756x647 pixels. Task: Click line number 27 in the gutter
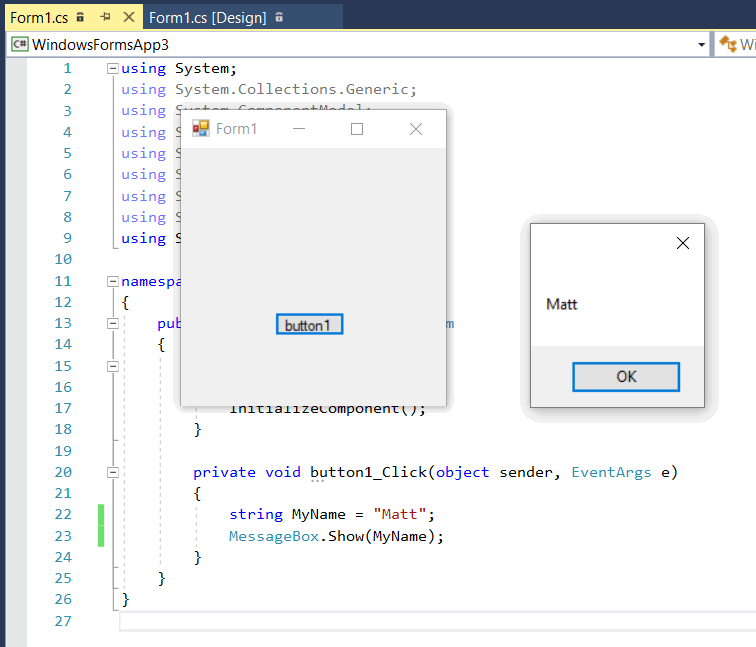tap(63, 621)
